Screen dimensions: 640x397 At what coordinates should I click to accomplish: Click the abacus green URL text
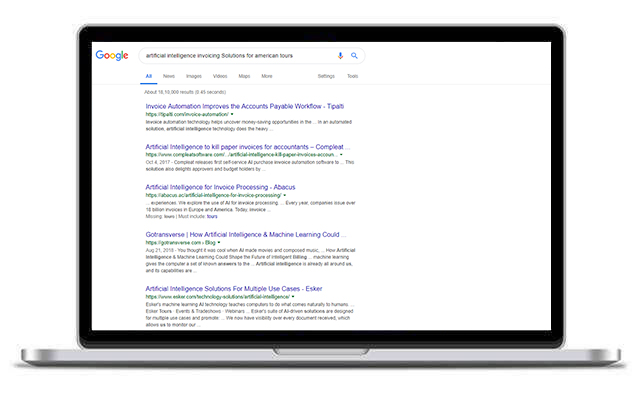tap(213, 195)
